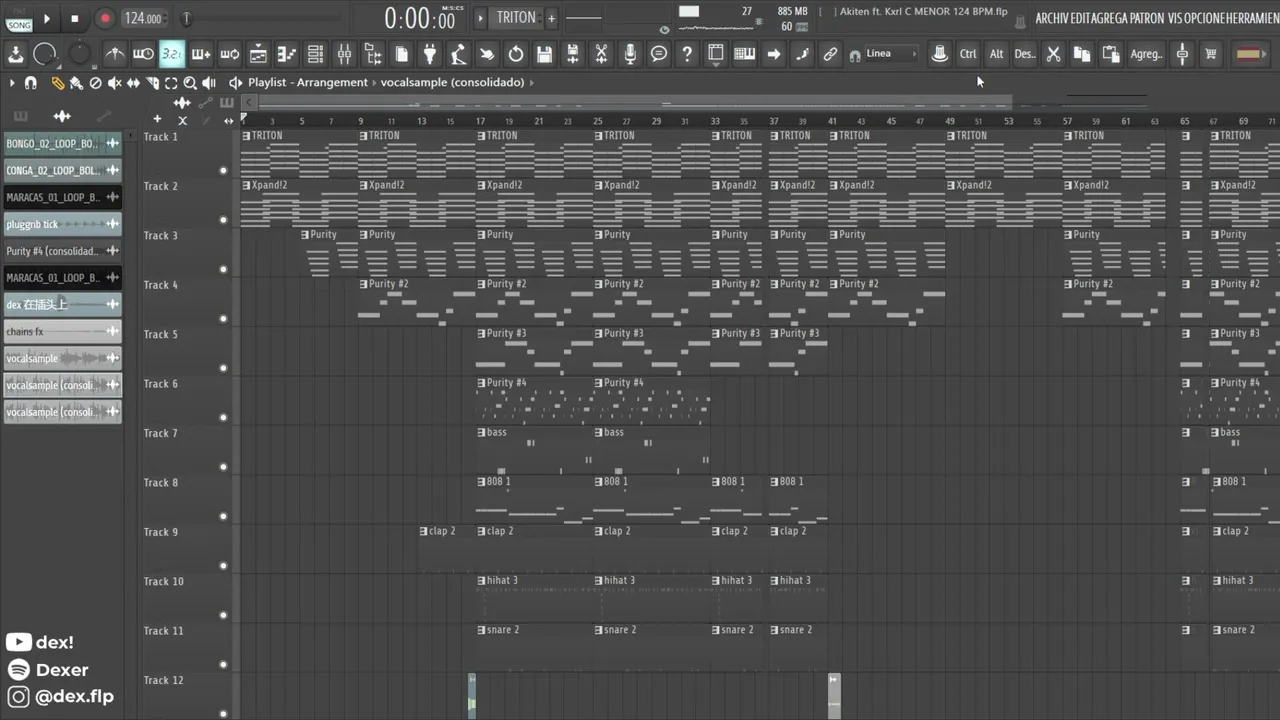Mute Track 1 with its green dot
Screen dimensions: 1280x720
[x=223, y=171]
